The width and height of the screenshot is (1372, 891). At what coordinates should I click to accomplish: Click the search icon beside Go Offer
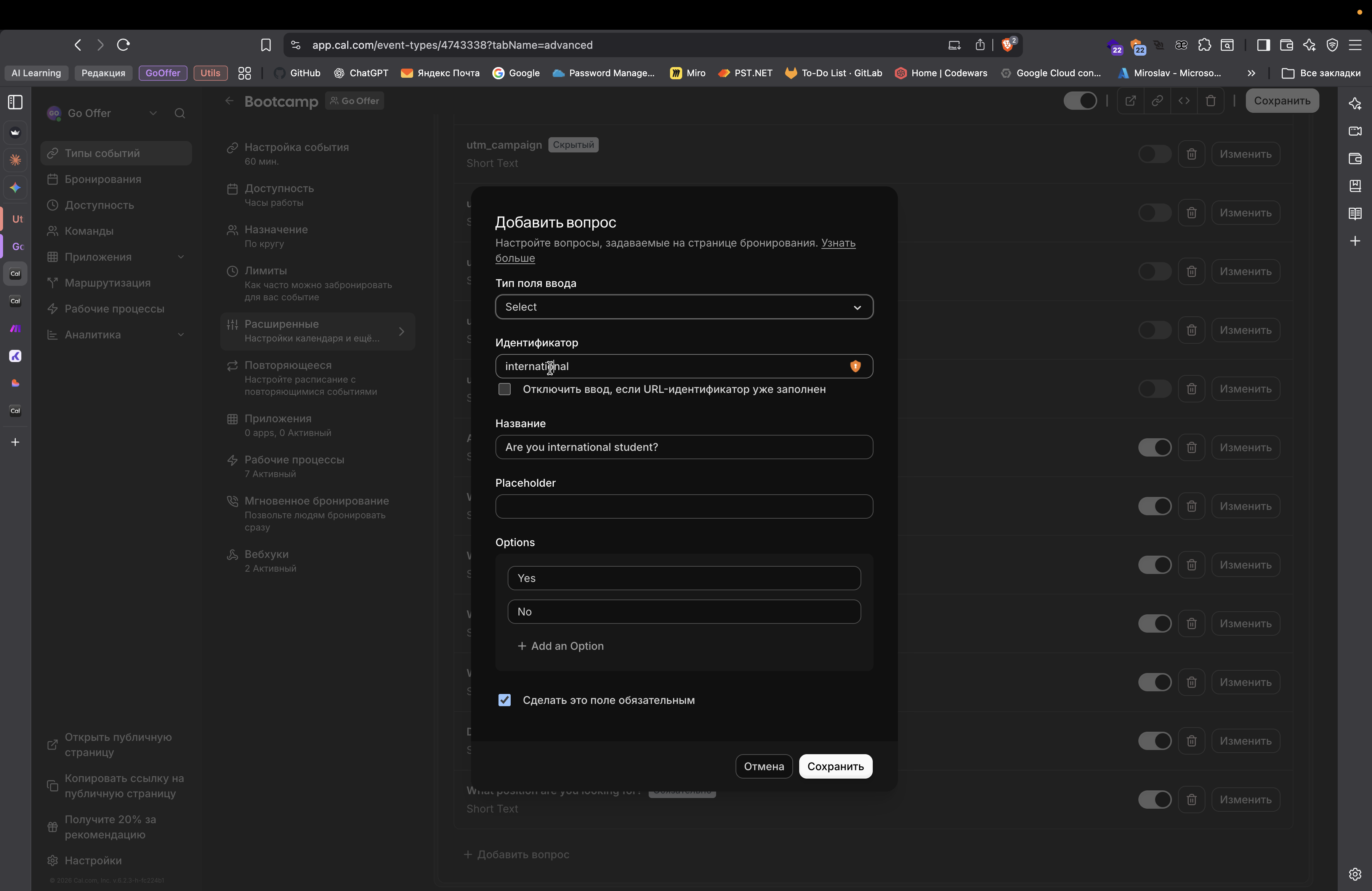pyautogui.click(x=180, y=114)
